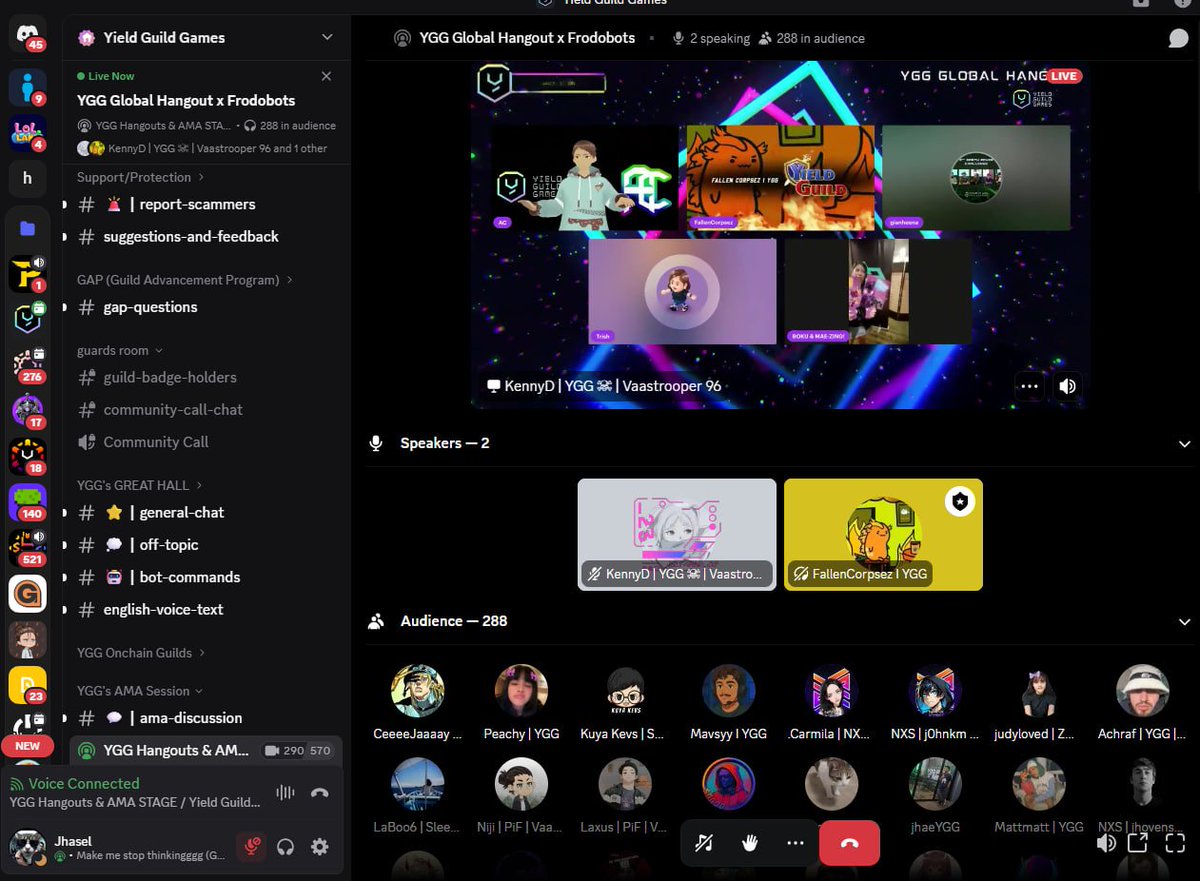This screenshot has width=1200, height=881.
Task: Click '2 speaking' header indicator
Action: 711,38
